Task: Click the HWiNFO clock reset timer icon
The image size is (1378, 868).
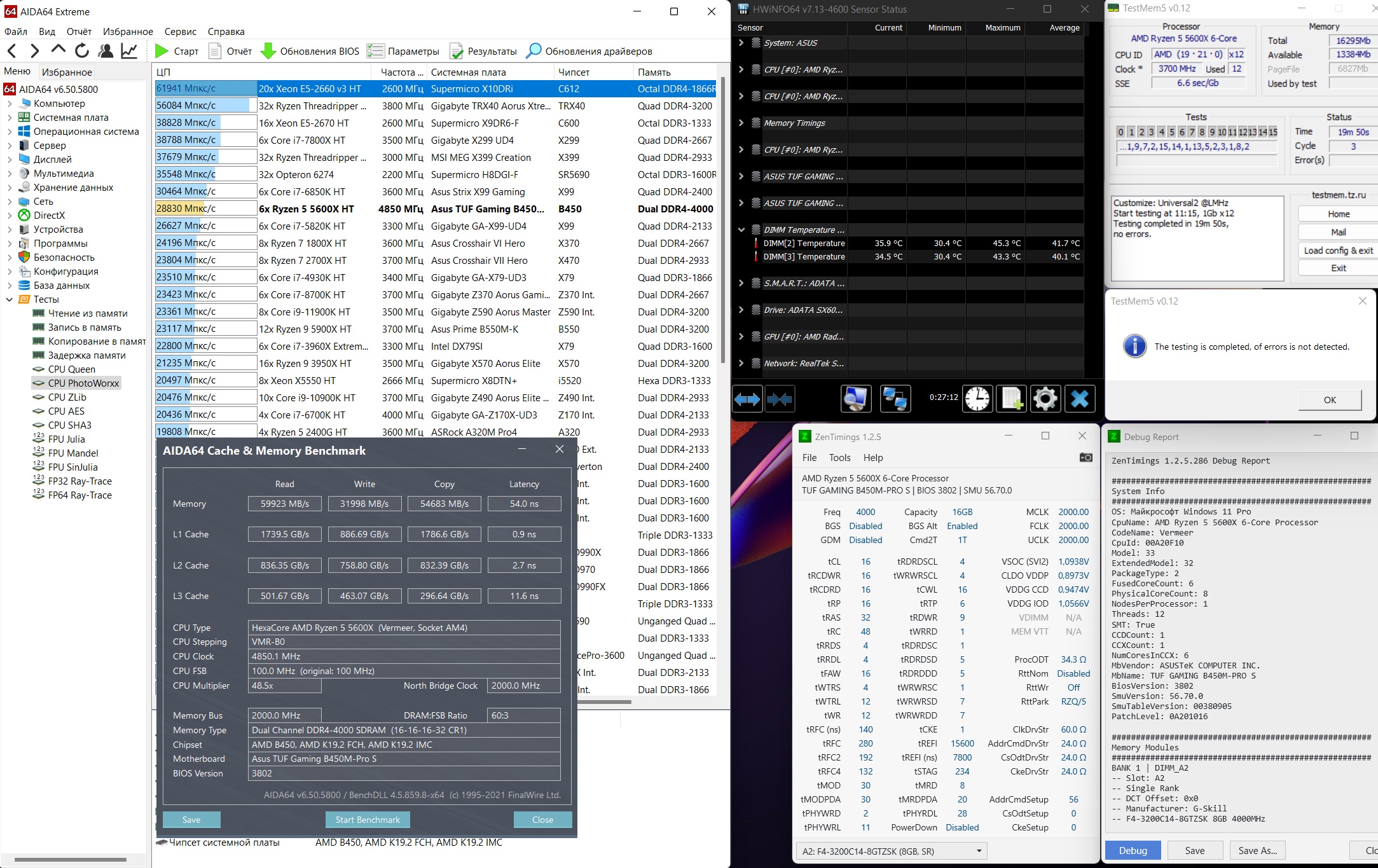Action: [x=977, y=399]
